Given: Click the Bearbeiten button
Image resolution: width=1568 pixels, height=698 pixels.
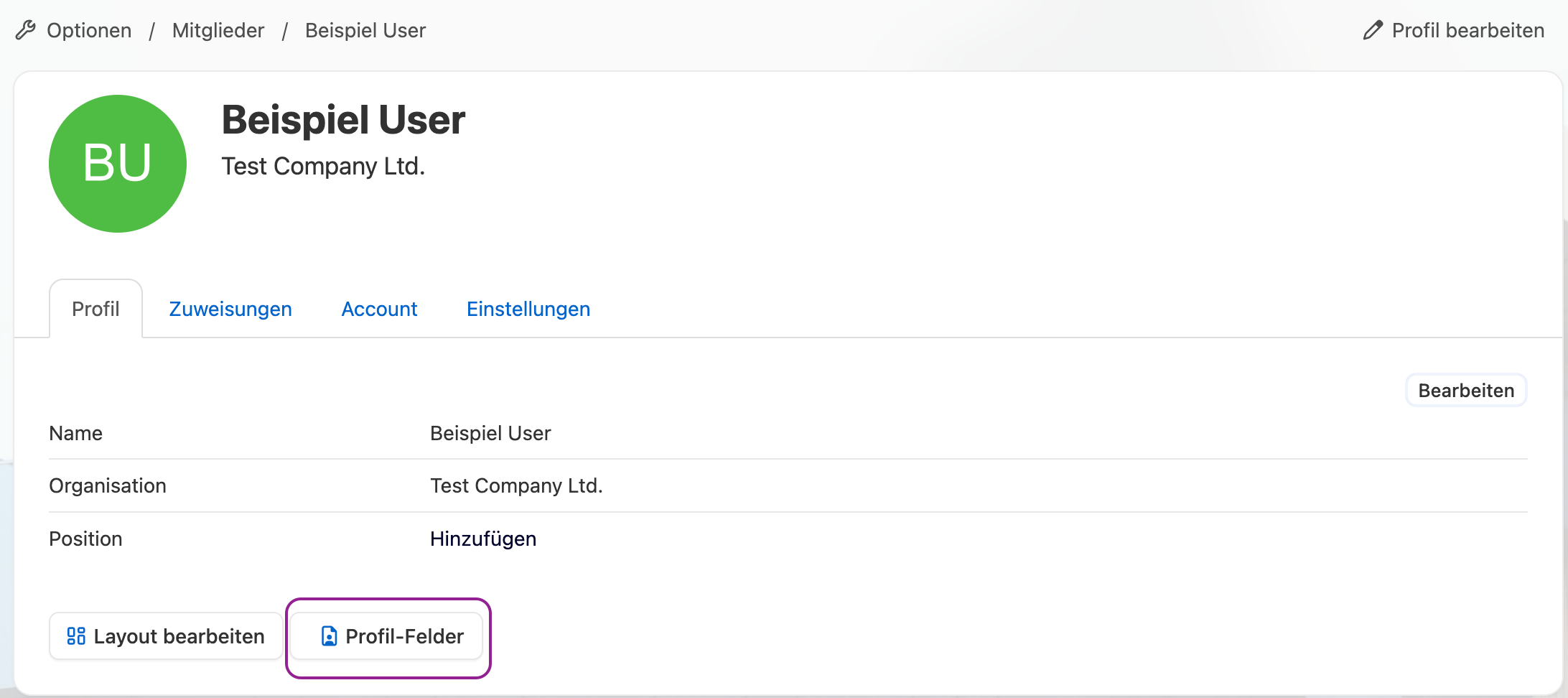Looking at the screenshot, I should [x=1466, y=391].
